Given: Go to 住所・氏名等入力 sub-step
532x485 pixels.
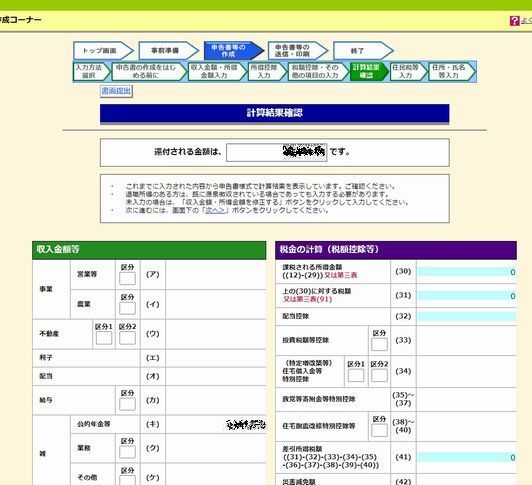Looking at the screenshot, I should coord(452,71).
